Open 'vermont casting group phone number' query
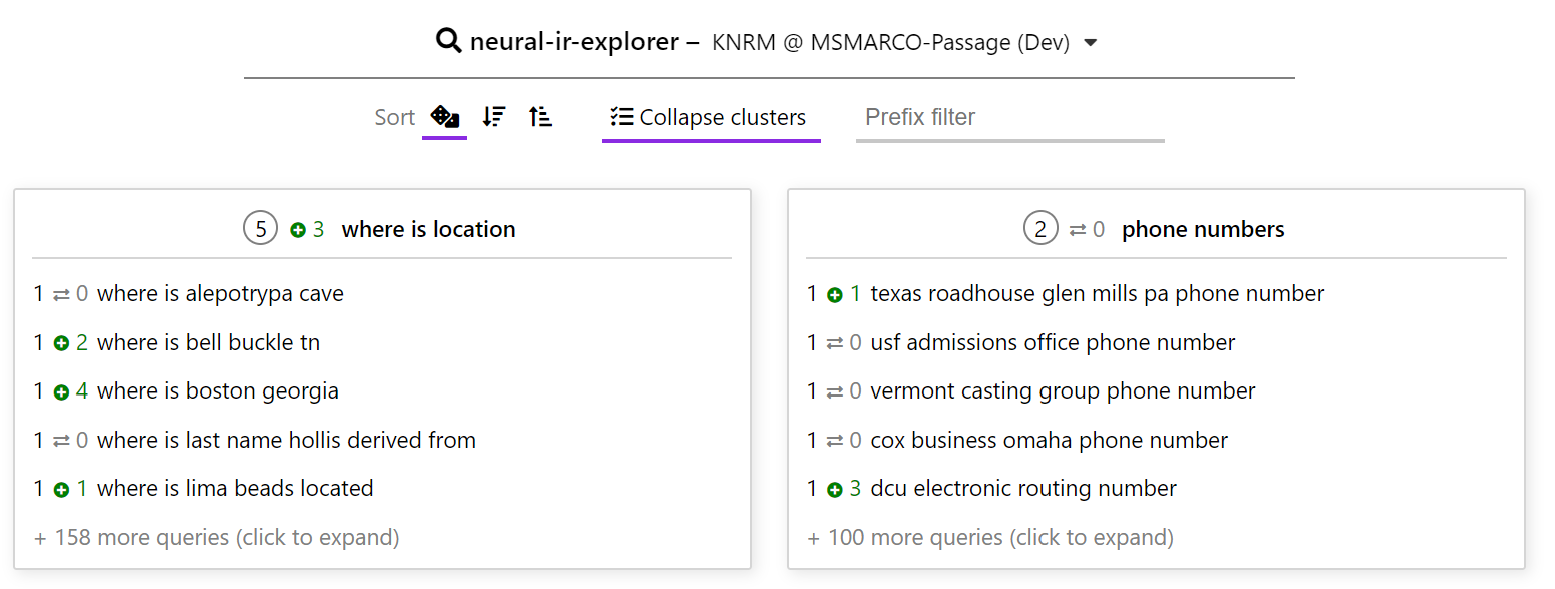The image size is (1555, 589). tap(1063, 391)
